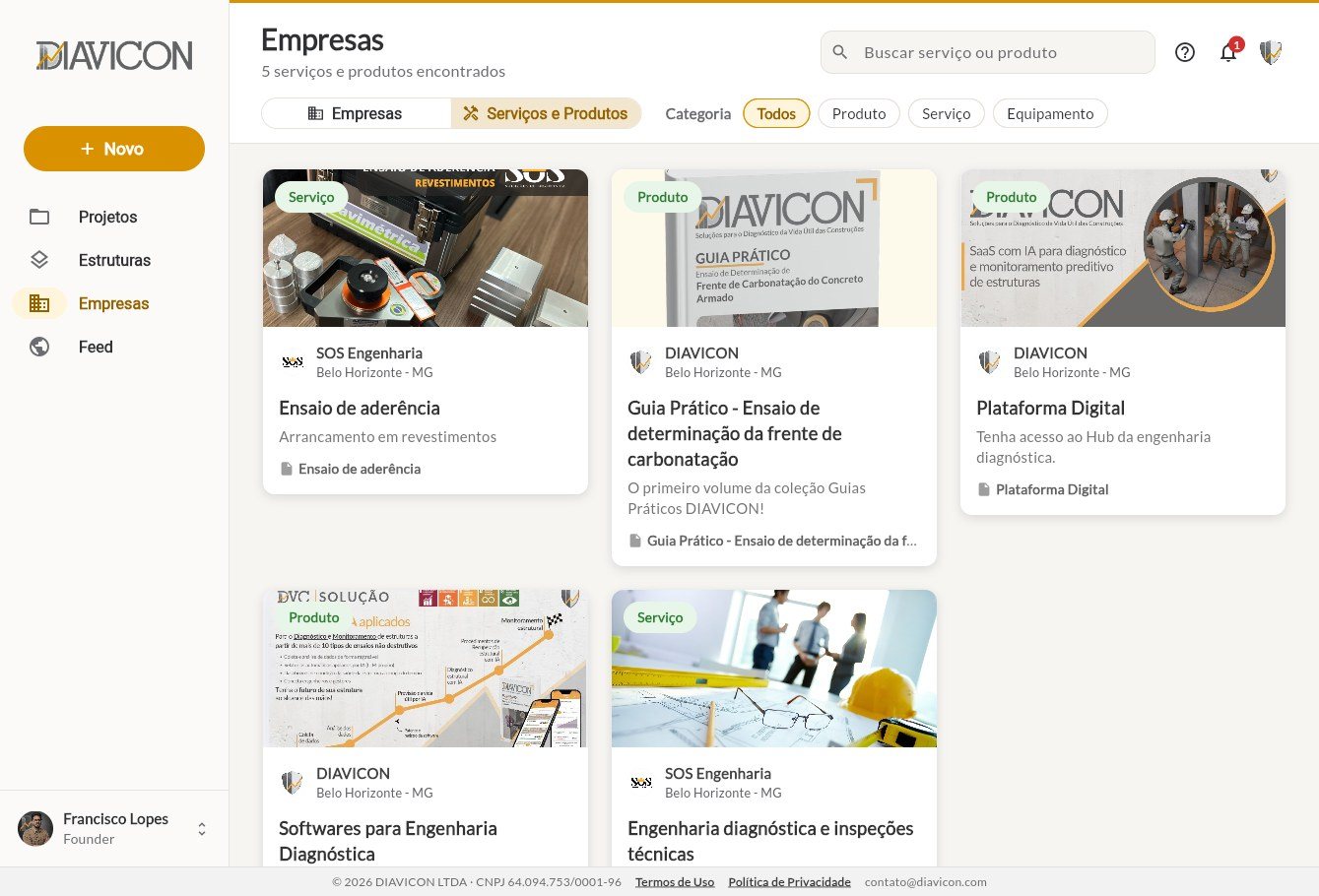Click SOS Engenharia logo on Ensaio de aderência card
1319x896 pixels.
click(293, 362)
